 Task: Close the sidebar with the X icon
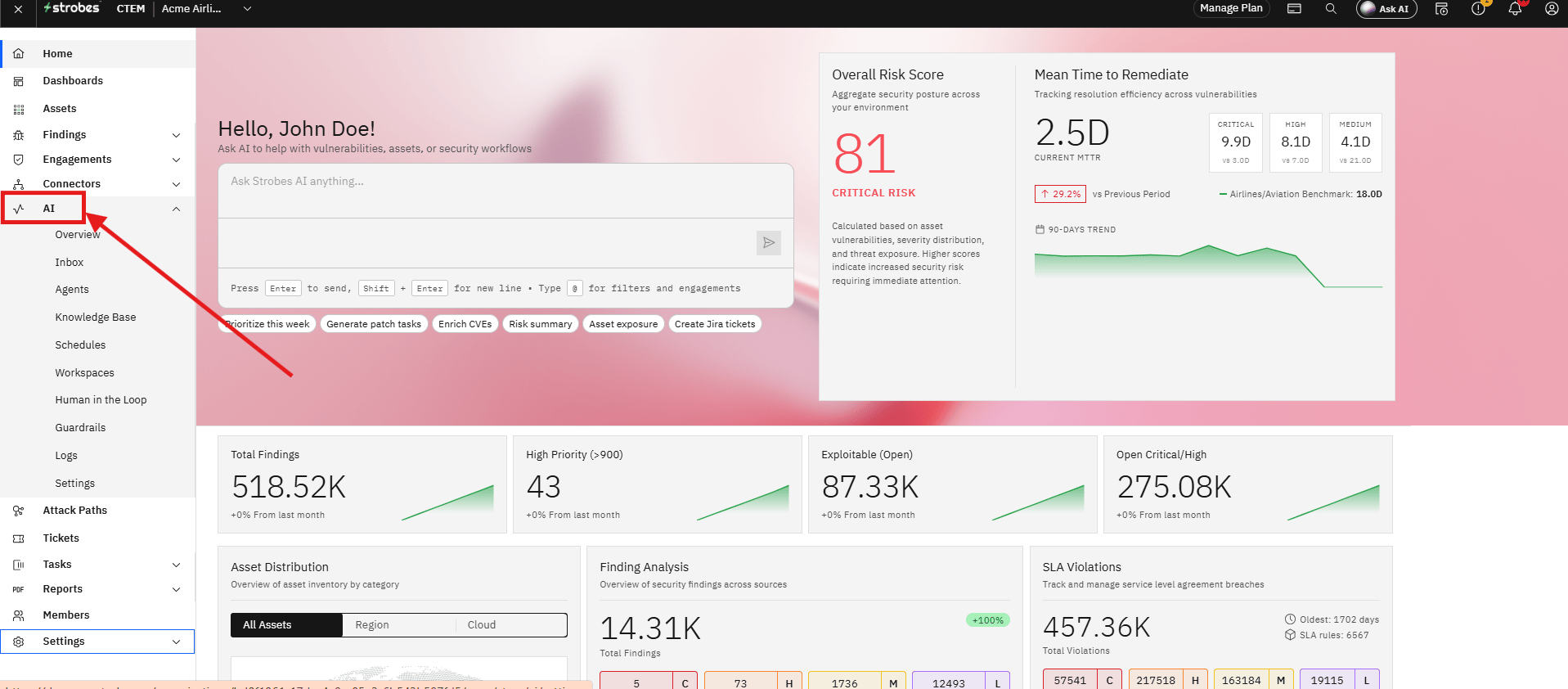pos(18,9)
